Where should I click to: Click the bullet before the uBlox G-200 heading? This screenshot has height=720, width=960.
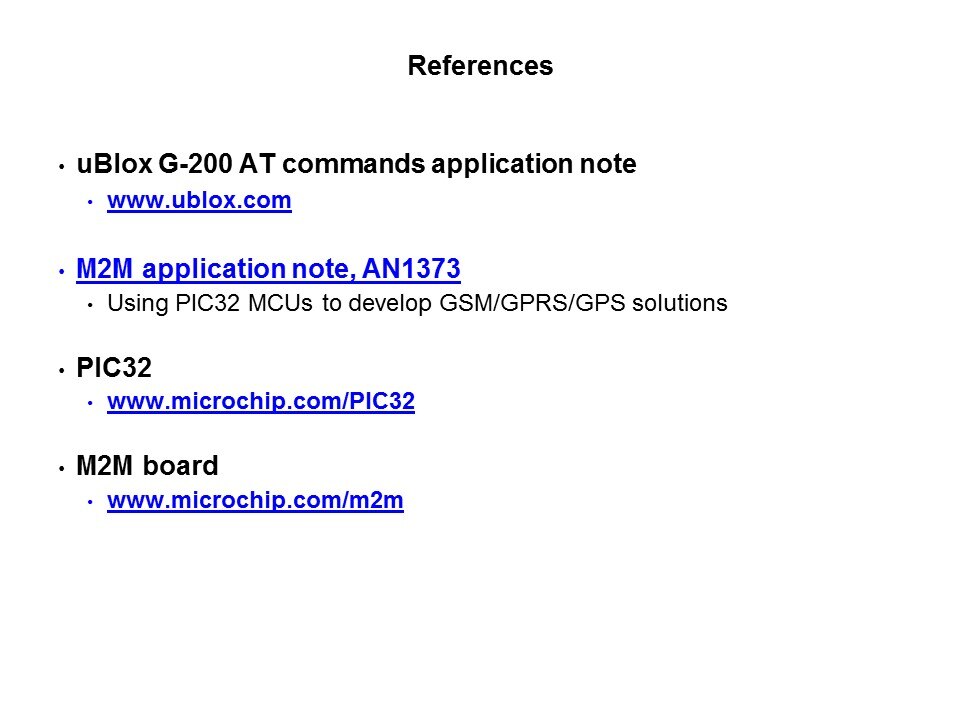[61, 167]
